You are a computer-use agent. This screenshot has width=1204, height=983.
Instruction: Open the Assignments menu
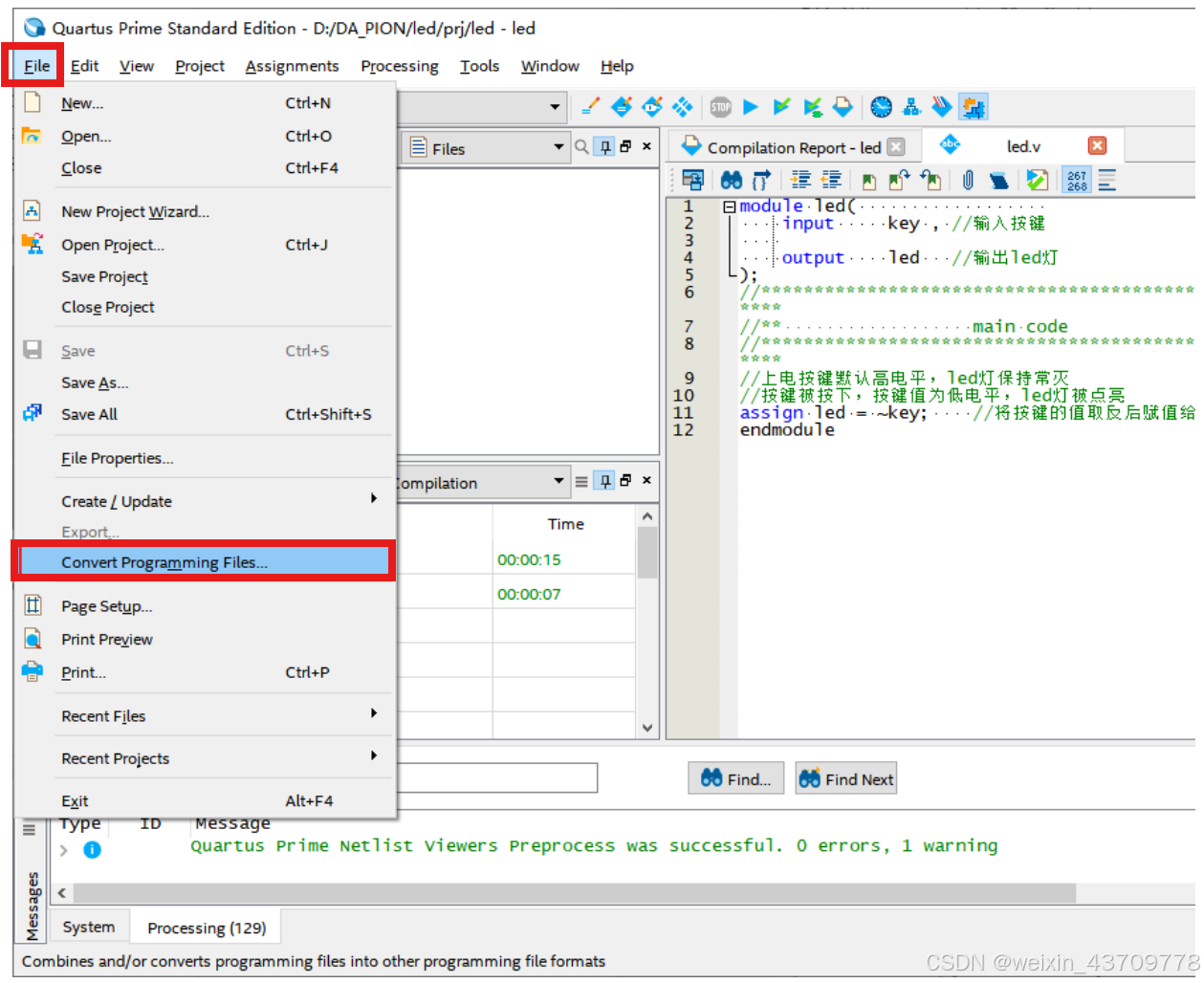292,66
